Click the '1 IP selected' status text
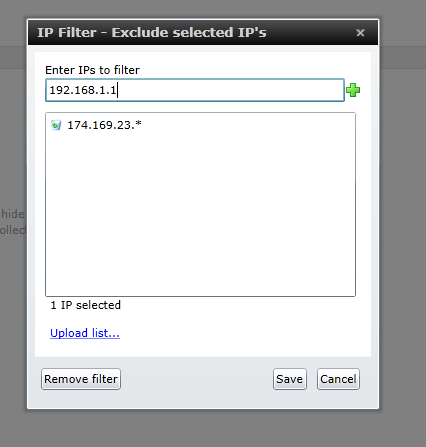This screenshot has height=447, width=426. click(x=86, y=305)
